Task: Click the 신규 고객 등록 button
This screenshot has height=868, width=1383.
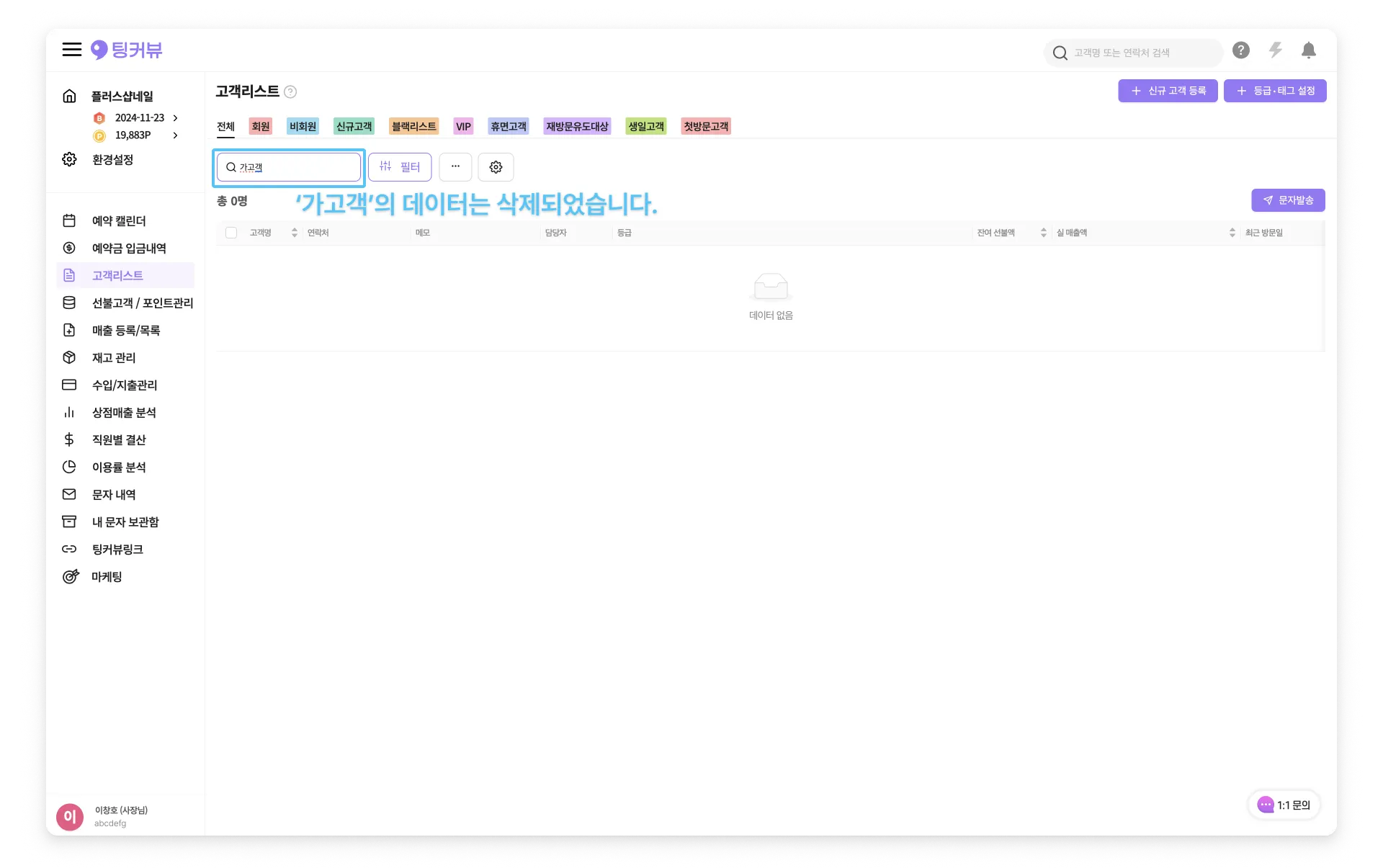Action: click(1168, 91)
